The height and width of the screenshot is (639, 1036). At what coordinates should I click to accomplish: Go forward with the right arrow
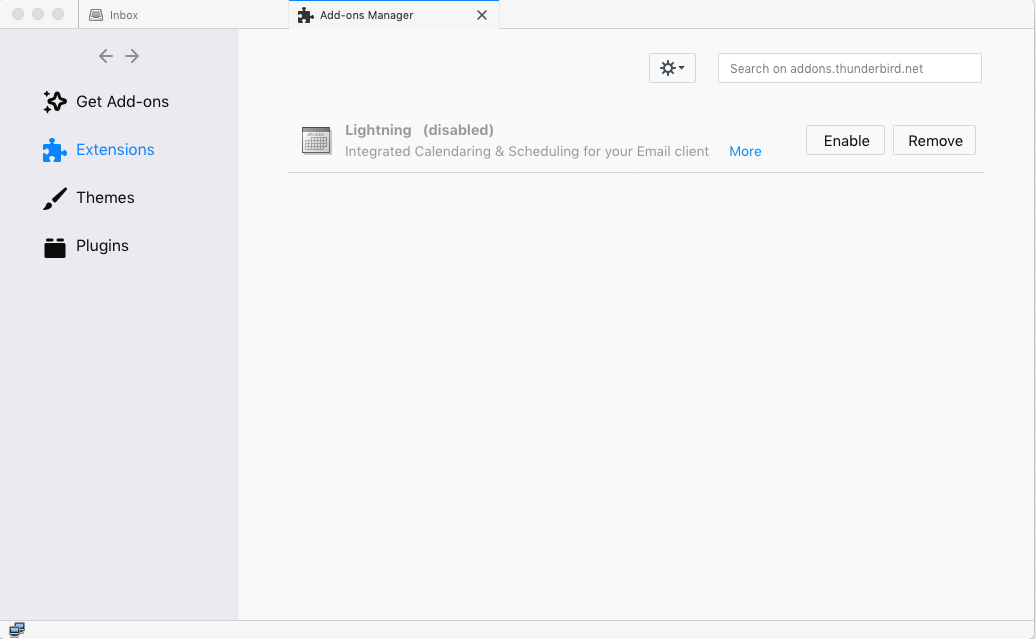point(132,56)
